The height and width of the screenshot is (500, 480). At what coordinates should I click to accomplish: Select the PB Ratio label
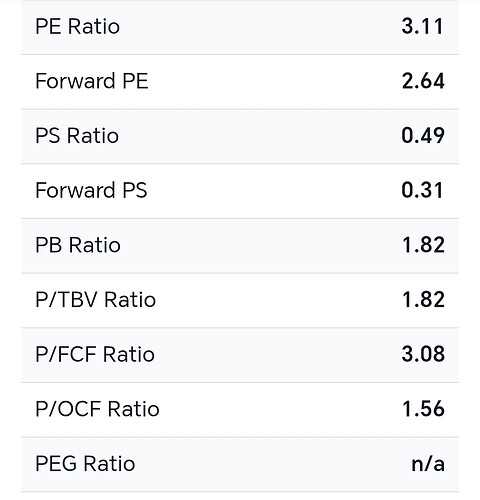click(78, 245)
